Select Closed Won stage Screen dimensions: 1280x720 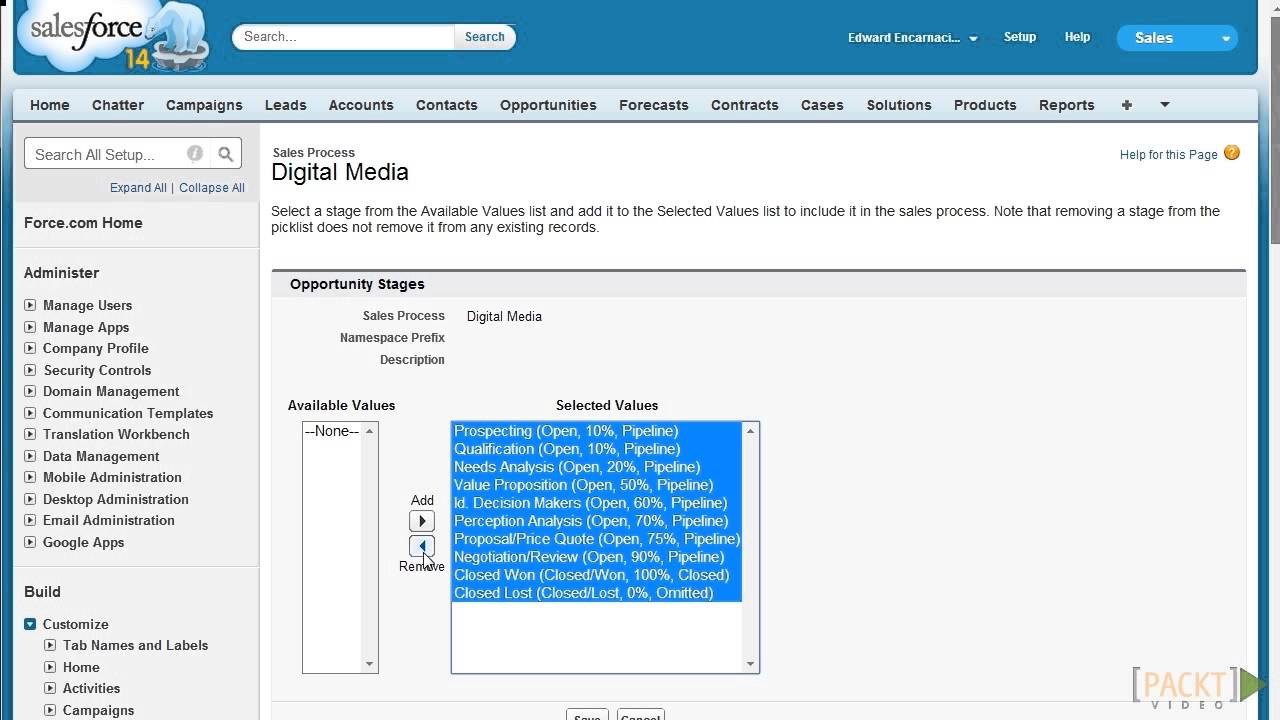pos(597,575)
